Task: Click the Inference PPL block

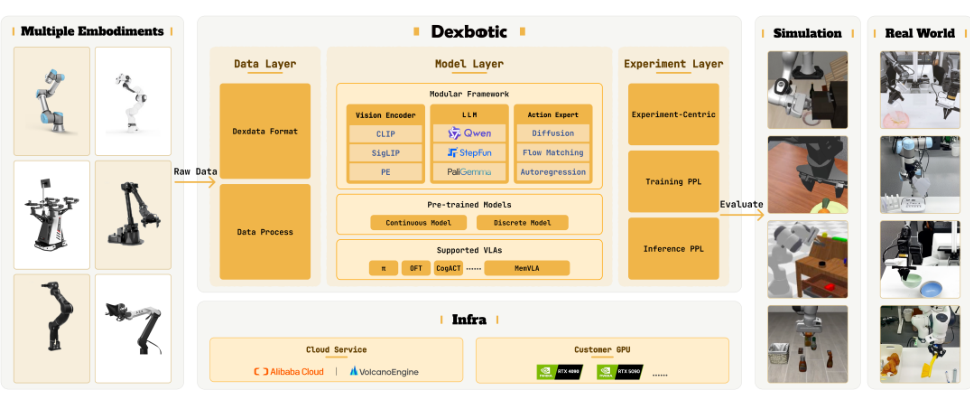Action: tap(673, 249)
